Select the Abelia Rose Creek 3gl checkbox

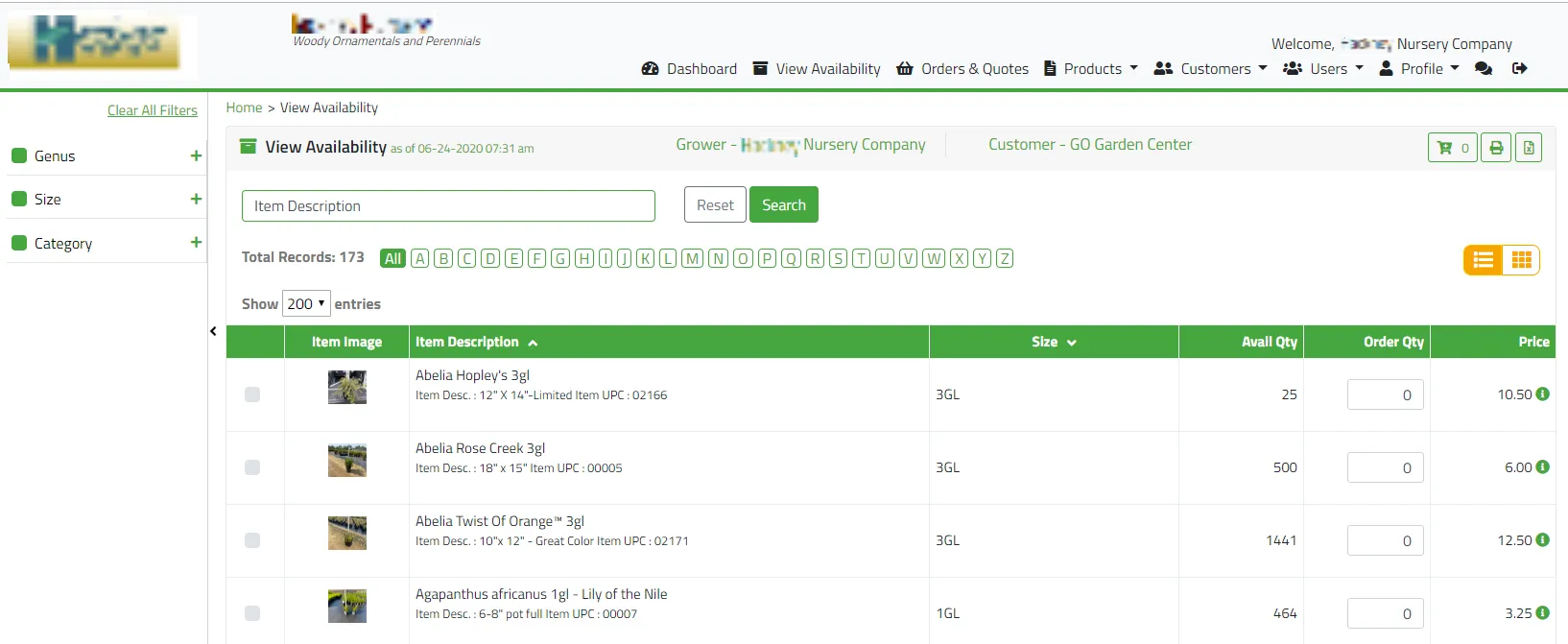coord(252,467)
